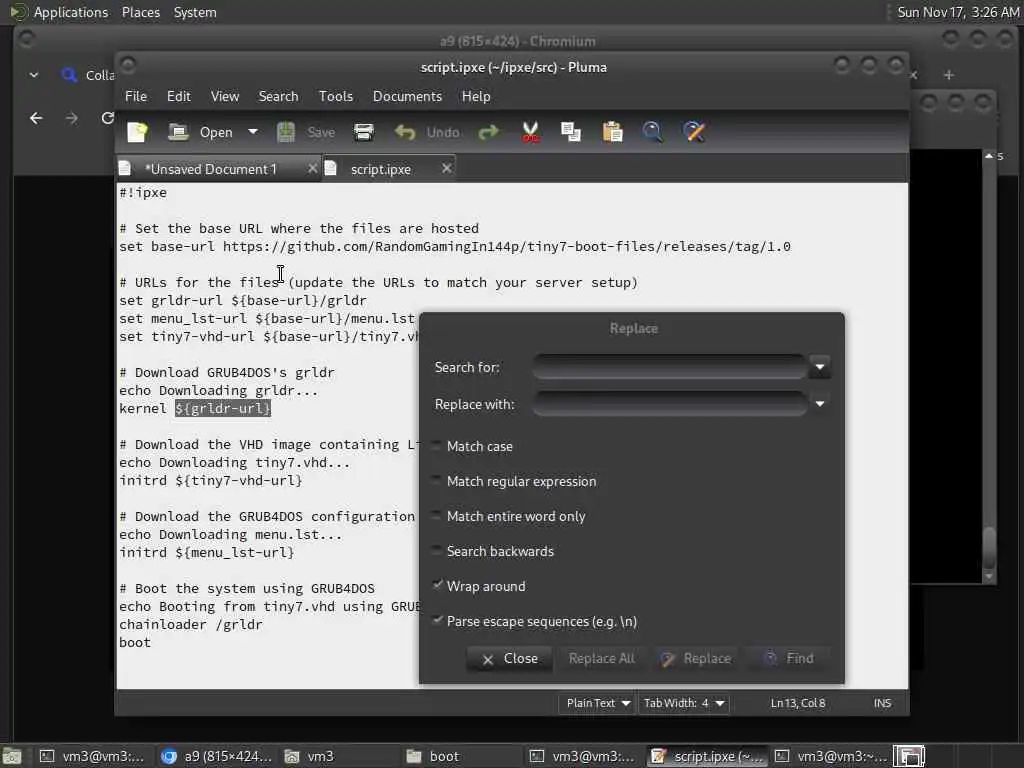The height and width of the screenshot is (768, 1024).
Task: Click the INS insert mode indicator
Action: coord(882,703)
